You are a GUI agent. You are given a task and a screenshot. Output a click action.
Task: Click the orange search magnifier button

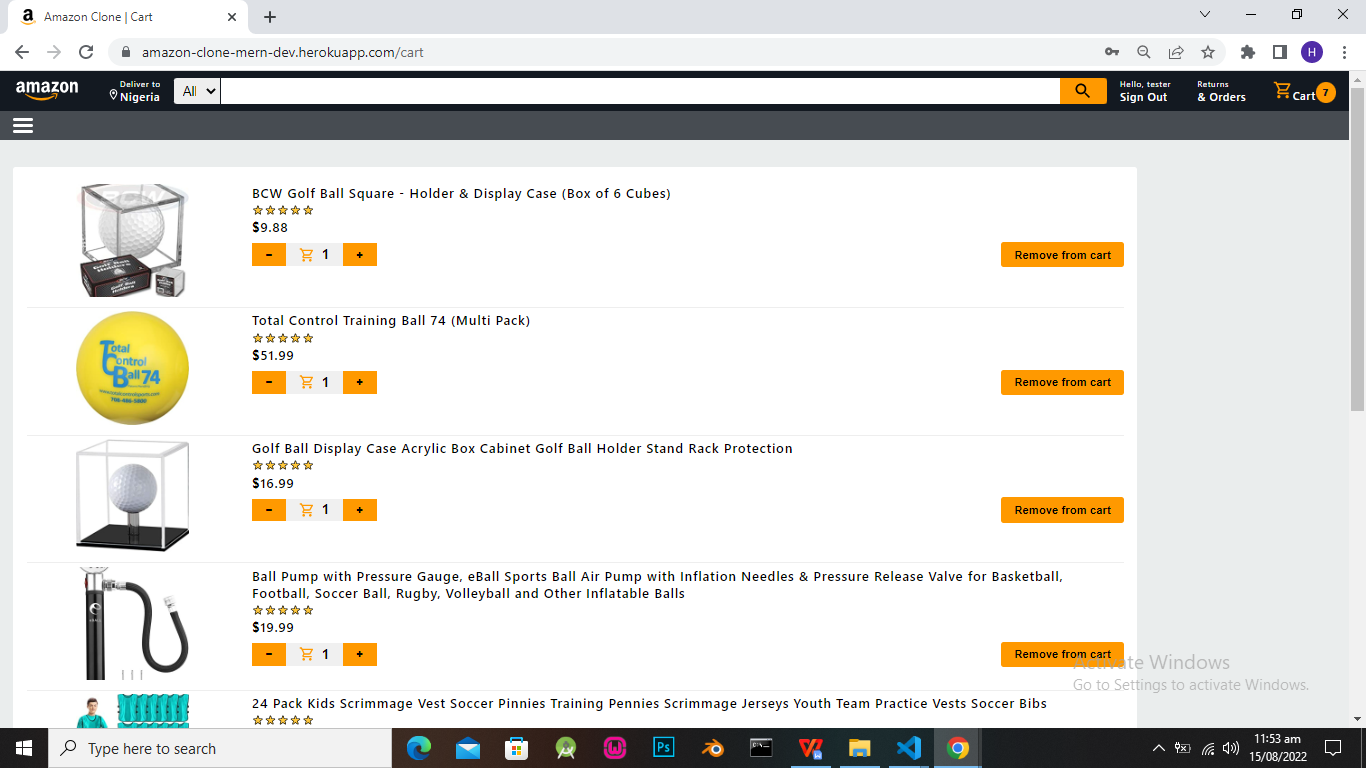(1083, 91)
